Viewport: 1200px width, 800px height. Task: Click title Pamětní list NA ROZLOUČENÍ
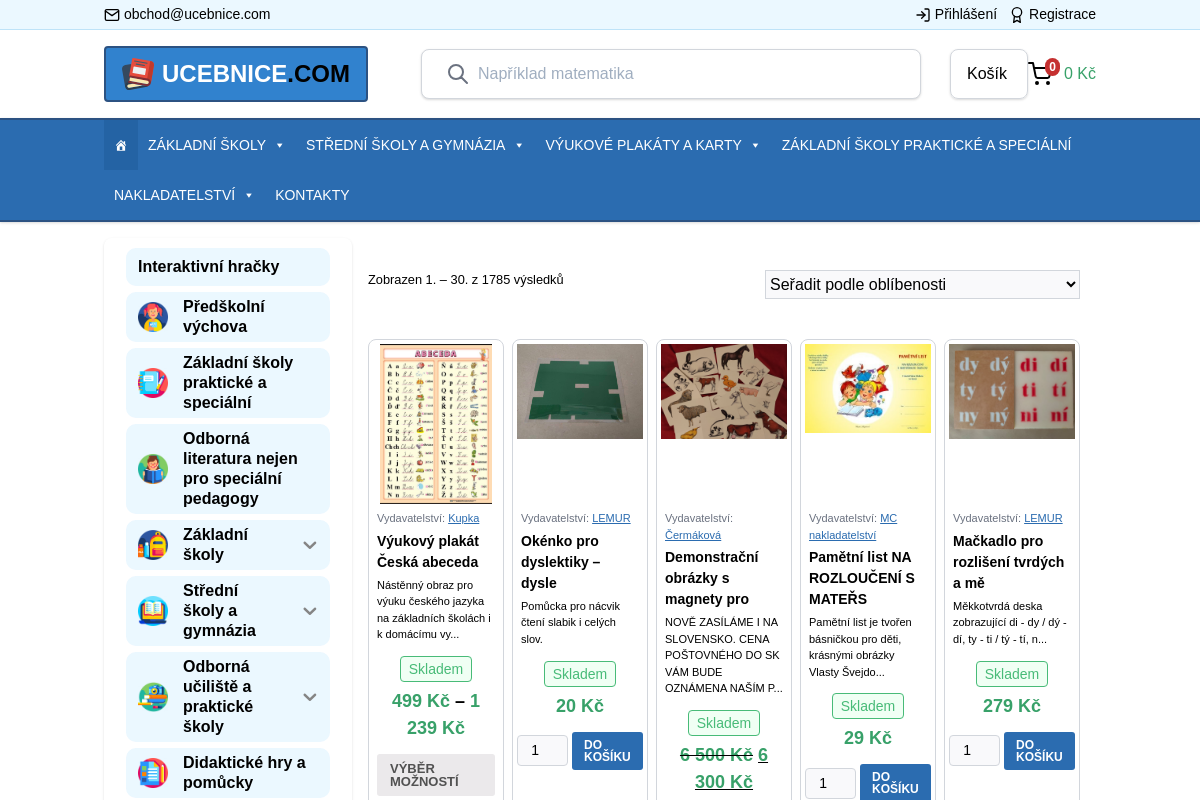(x=862, y=578)
